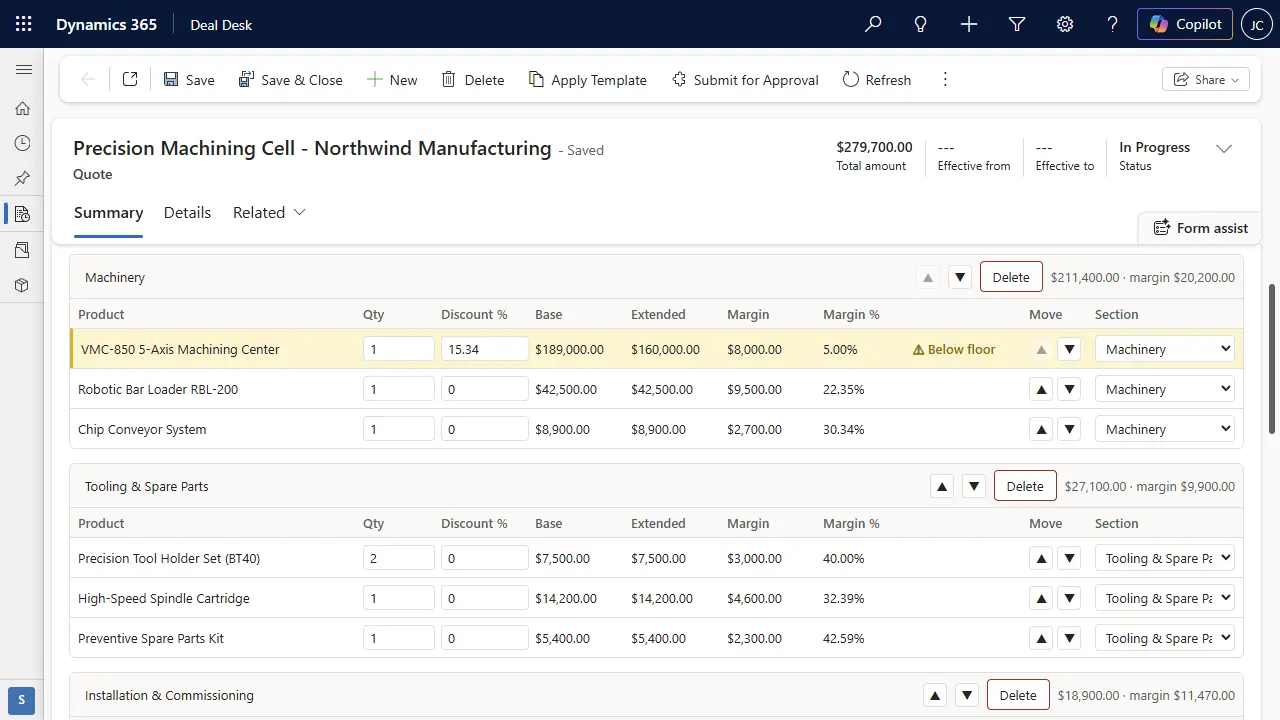
Task: Open record in a new window
Action: (x=130, y=79)
